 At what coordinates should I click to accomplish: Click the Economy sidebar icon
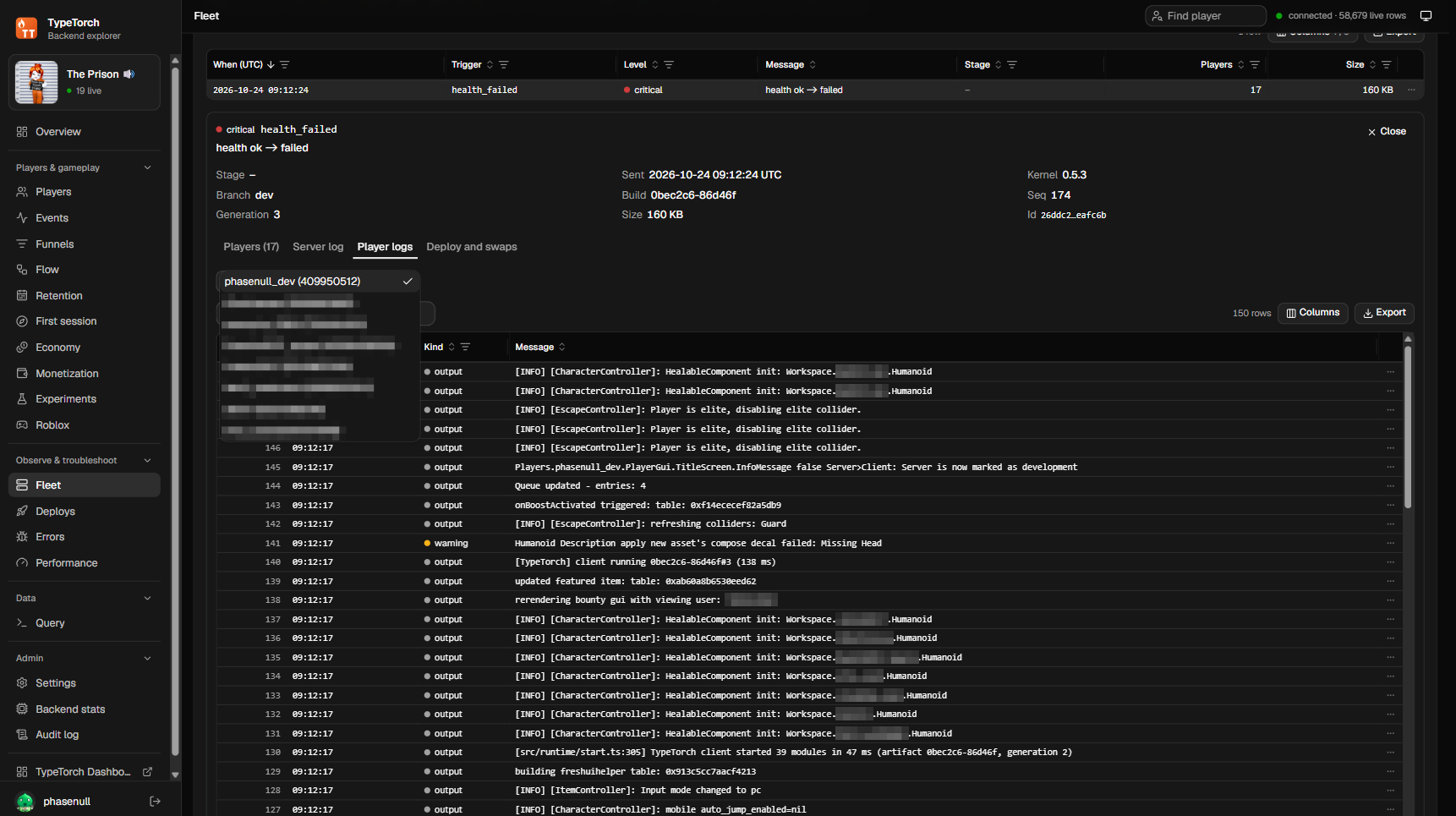tap(22, 348)
